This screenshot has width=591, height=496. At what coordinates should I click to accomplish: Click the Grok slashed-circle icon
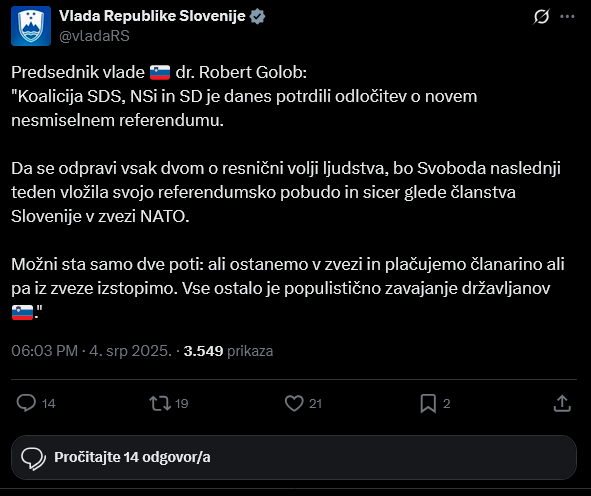(541, 17)
